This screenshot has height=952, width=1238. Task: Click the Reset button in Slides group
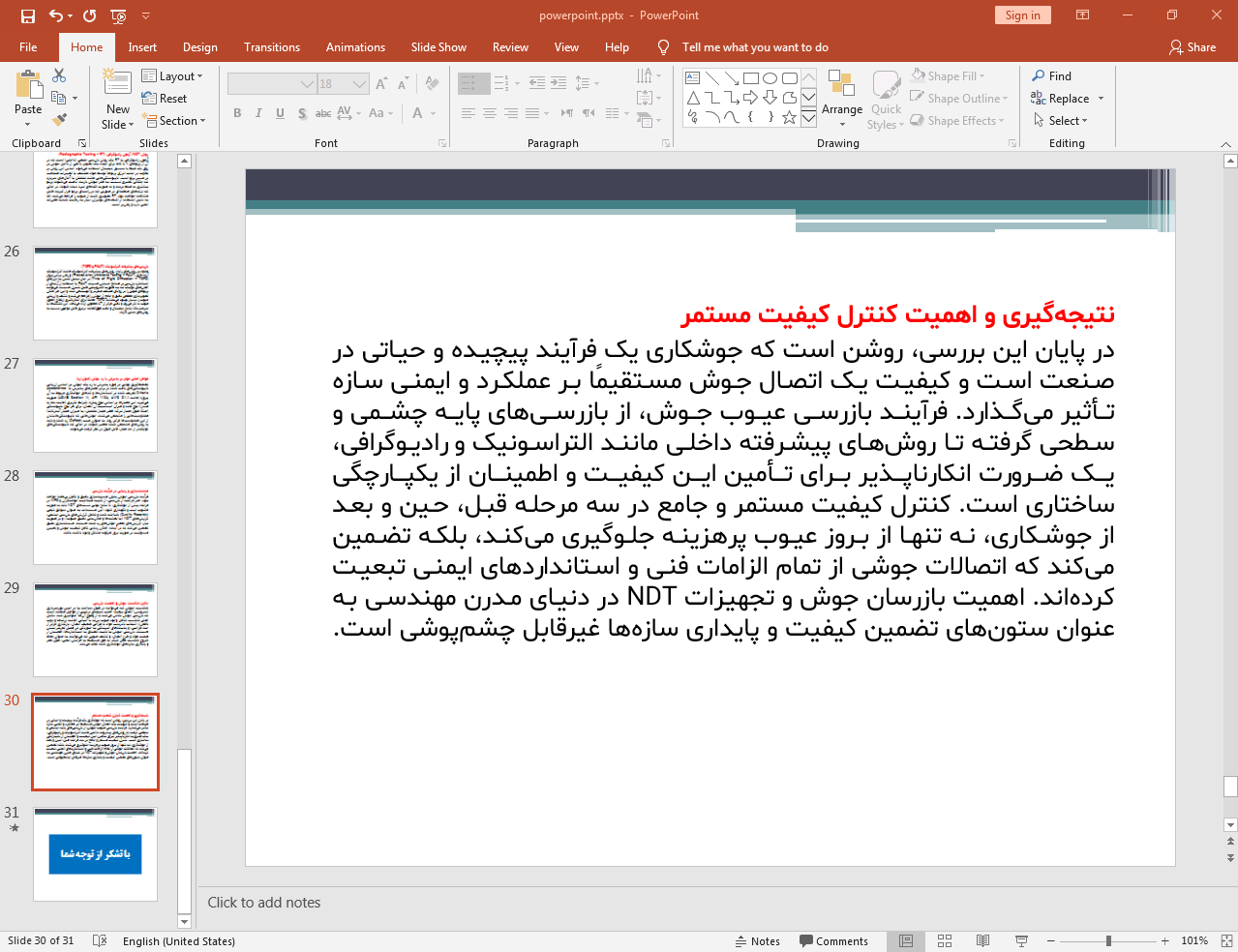point(166,98)
